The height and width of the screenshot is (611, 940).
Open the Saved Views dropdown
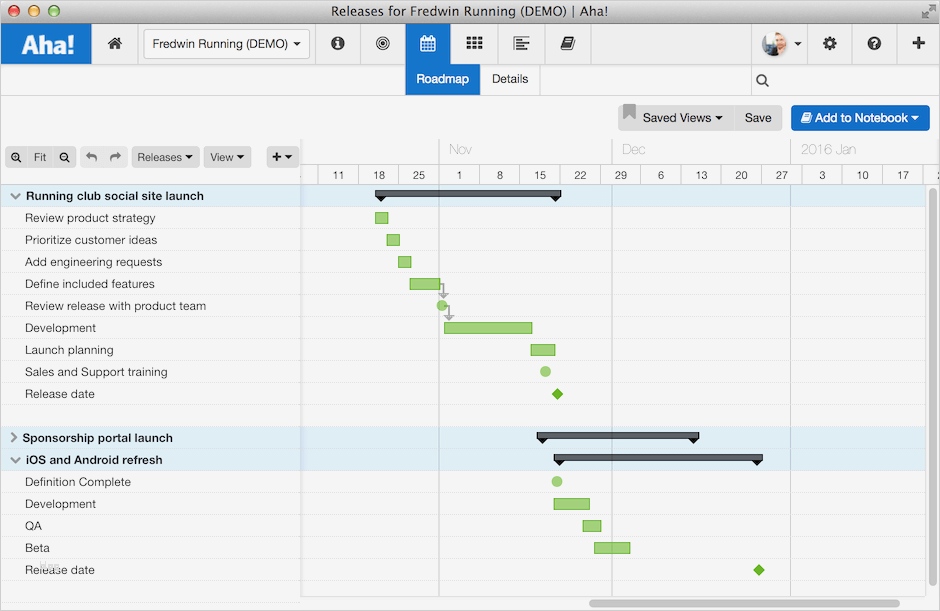[682, 118]
